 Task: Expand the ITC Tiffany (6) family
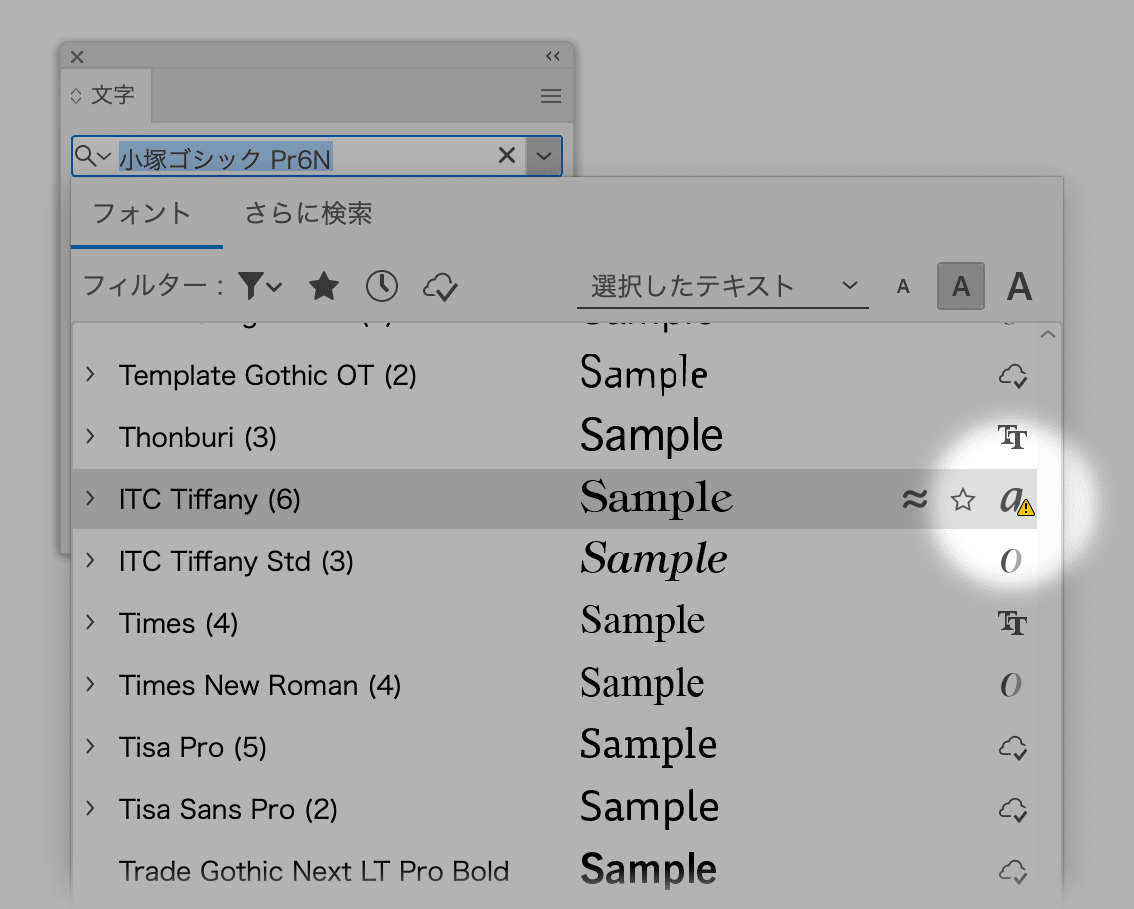point(90,498)
